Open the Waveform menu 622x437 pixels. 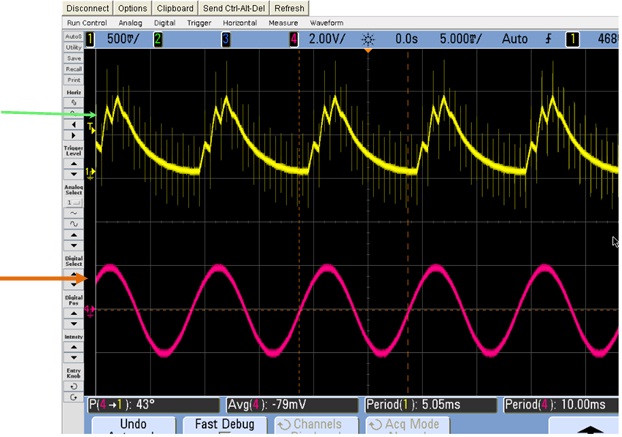[x=326, y=23]
